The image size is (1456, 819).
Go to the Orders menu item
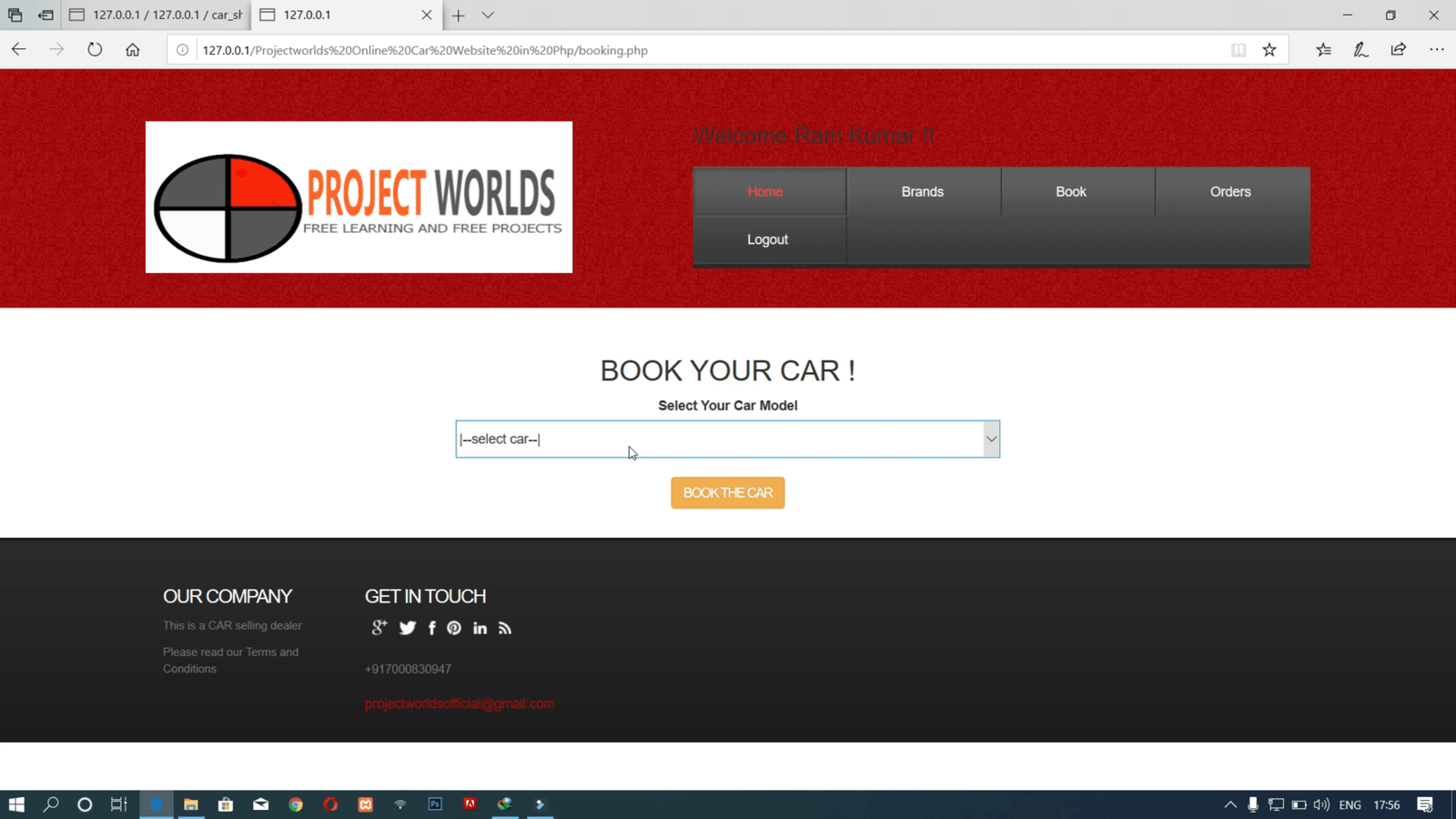tap(1230, 192)
